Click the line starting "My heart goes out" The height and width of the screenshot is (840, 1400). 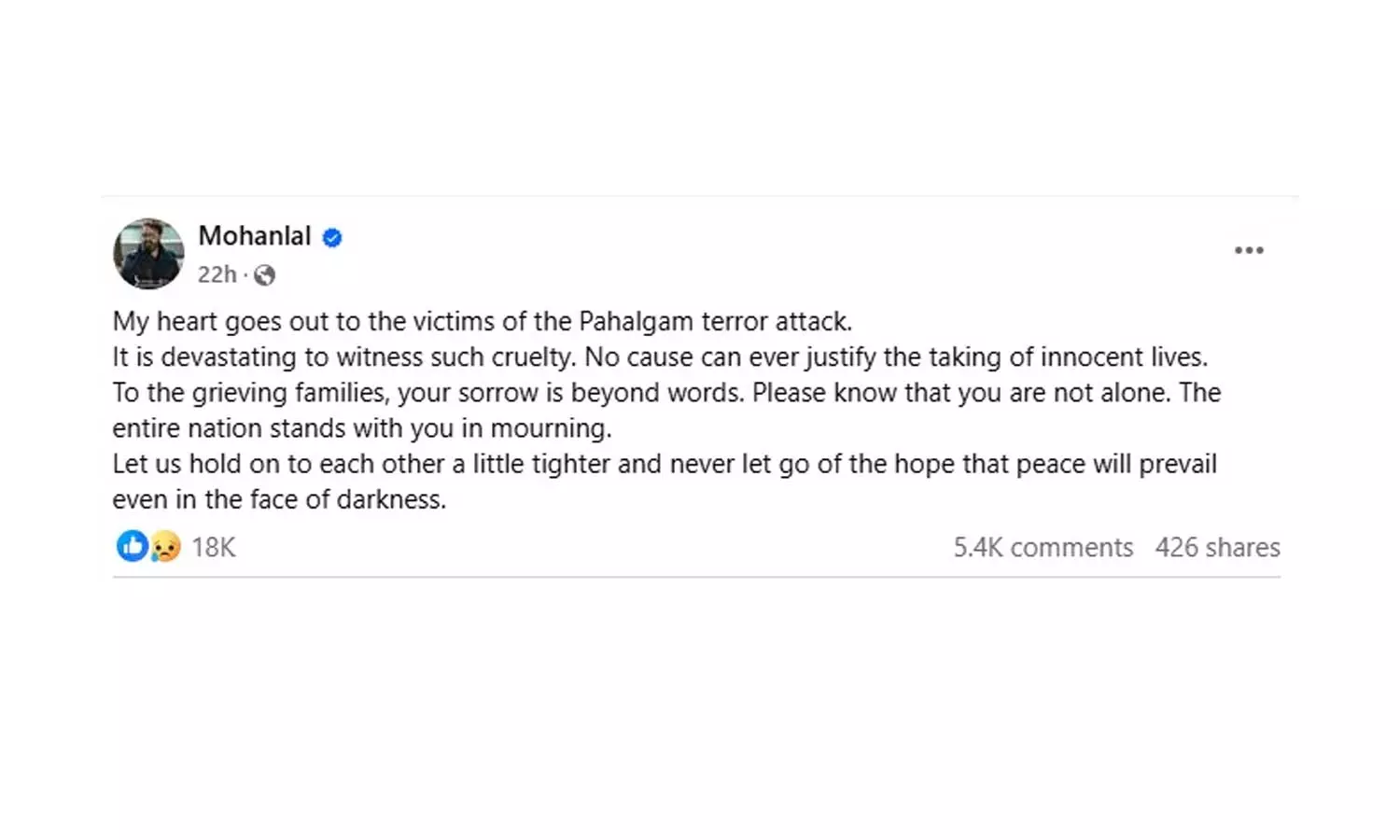pos(482,321)
